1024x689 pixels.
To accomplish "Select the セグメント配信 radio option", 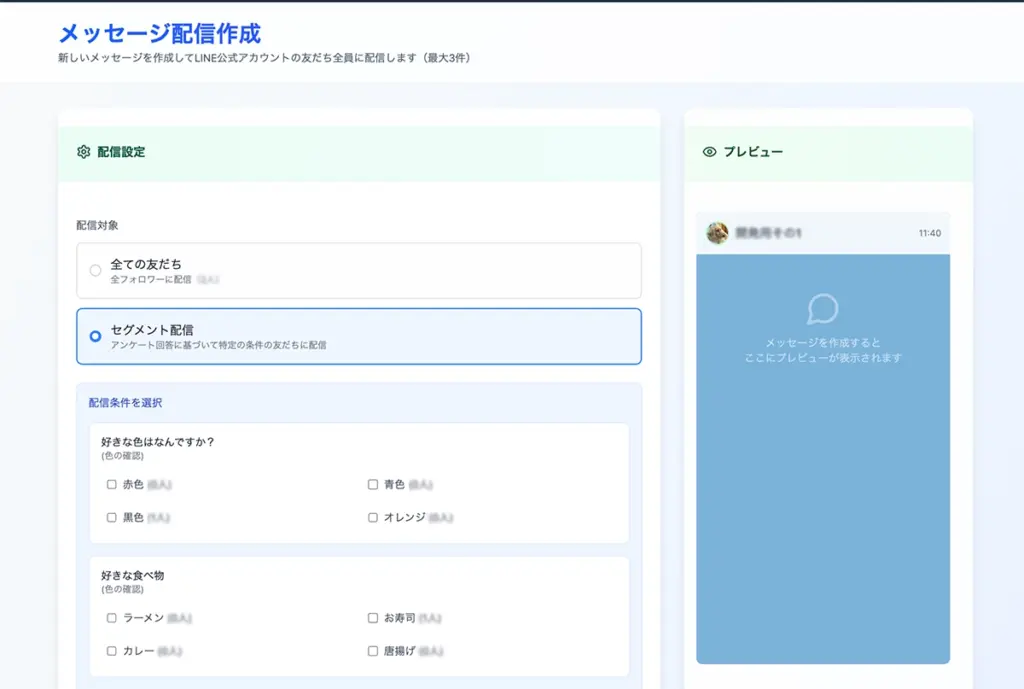I will click(96, 336).
